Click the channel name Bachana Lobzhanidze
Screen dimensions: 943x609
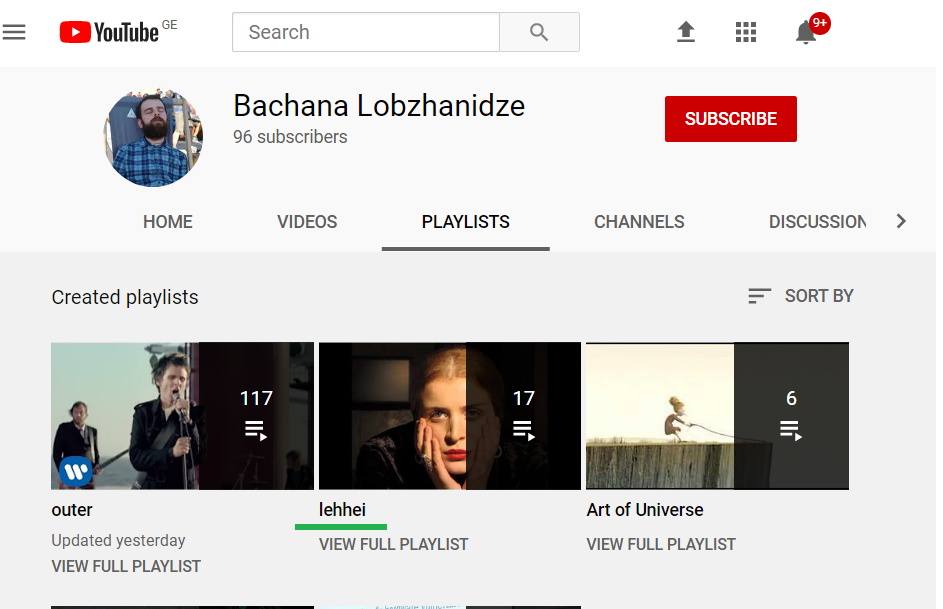coord(379,106)
